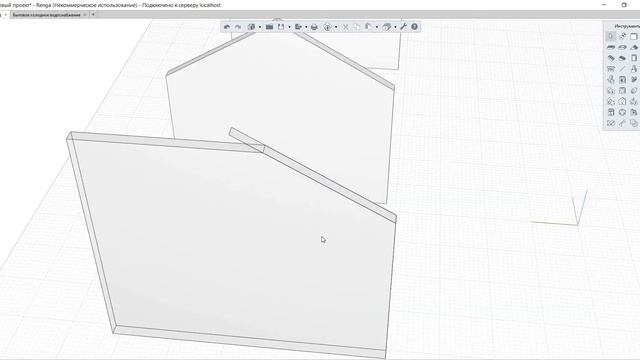The image size is (640, 360).
Task: Redo the action using the toolbar arrow
Action: click(x=238, y=27)
